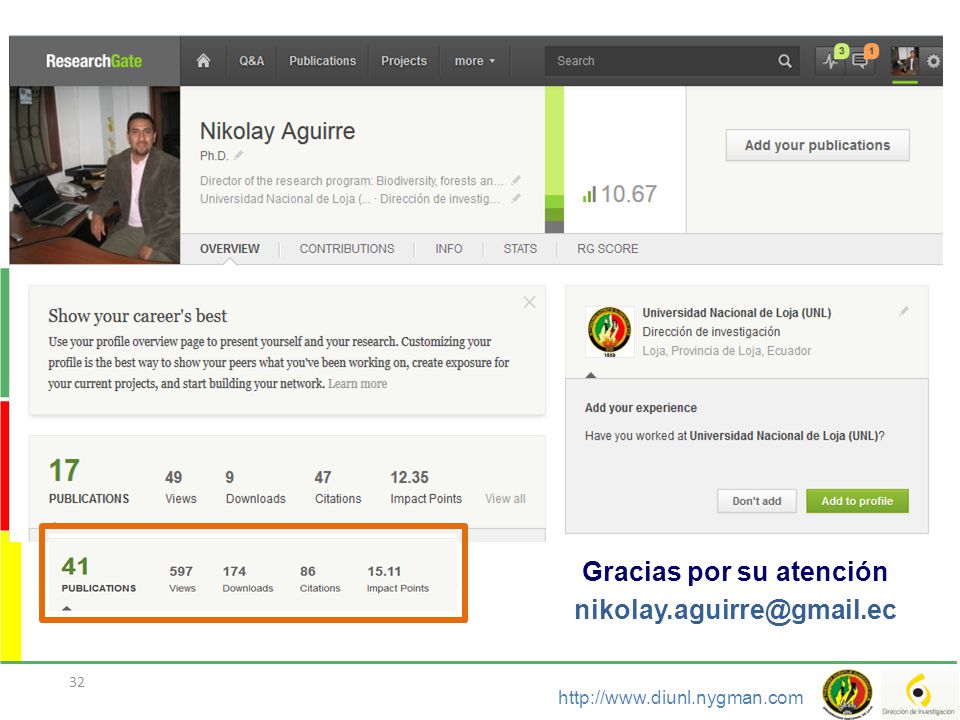Close the Show your career's best box
Screen dimensions: 960x720
530,302
